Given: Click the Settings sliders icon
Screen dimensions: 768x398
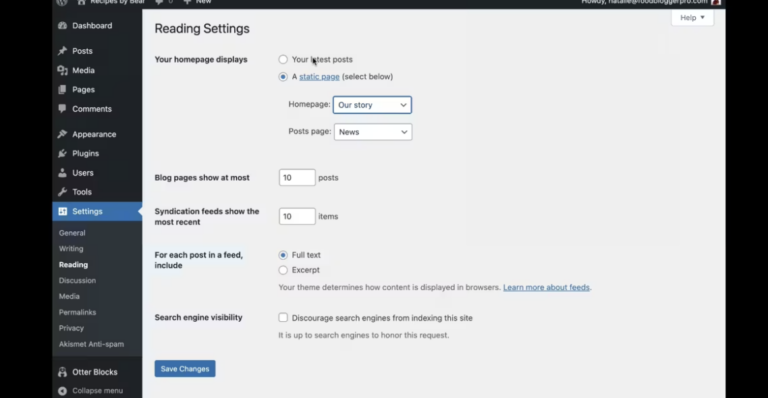Looking at the screenshot, I should (x=62, y=211).
